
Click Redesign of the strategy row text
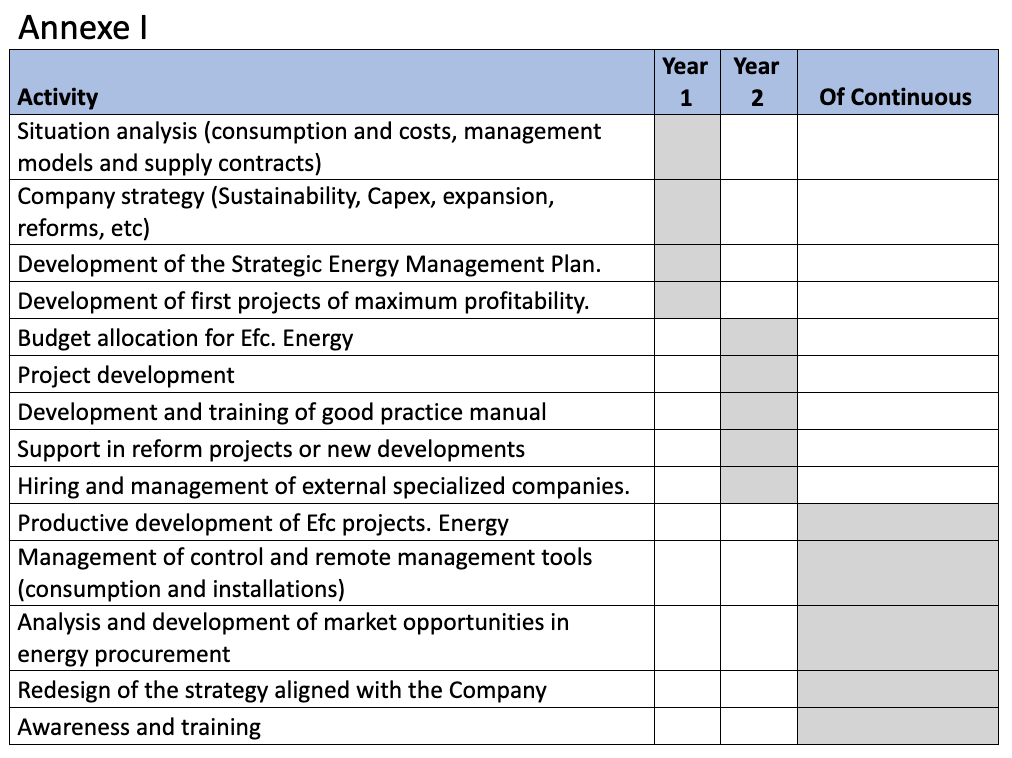[282, 690]
